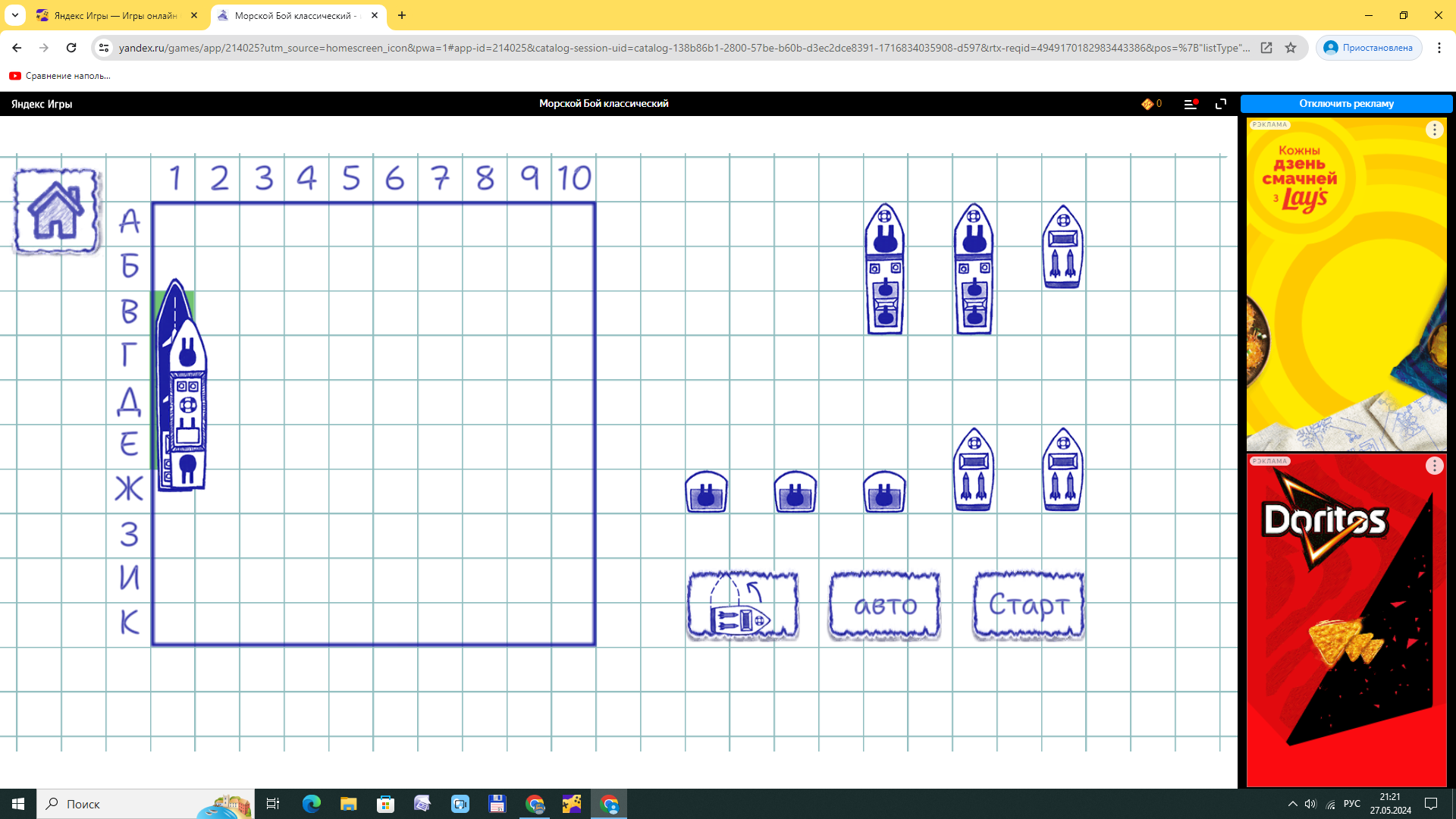The width and height of the screenshot is (1456, 819).
Task: Click the home house icon
Action: pos(56,211)
